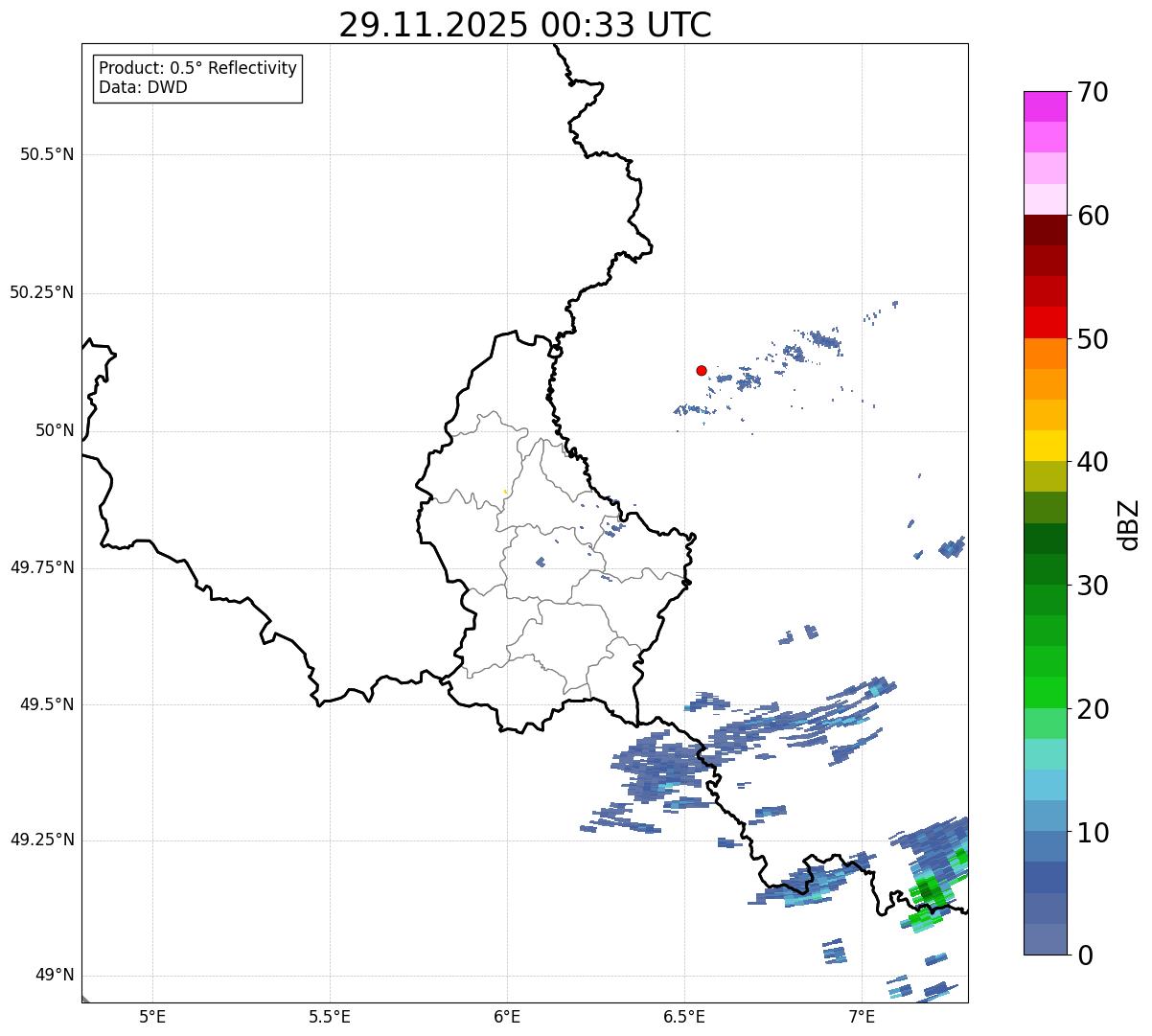Image resolution: width=1152 pixels, height=1036 pixels.
Task: Click the Data: DWD label
Action: coord(143,87)
